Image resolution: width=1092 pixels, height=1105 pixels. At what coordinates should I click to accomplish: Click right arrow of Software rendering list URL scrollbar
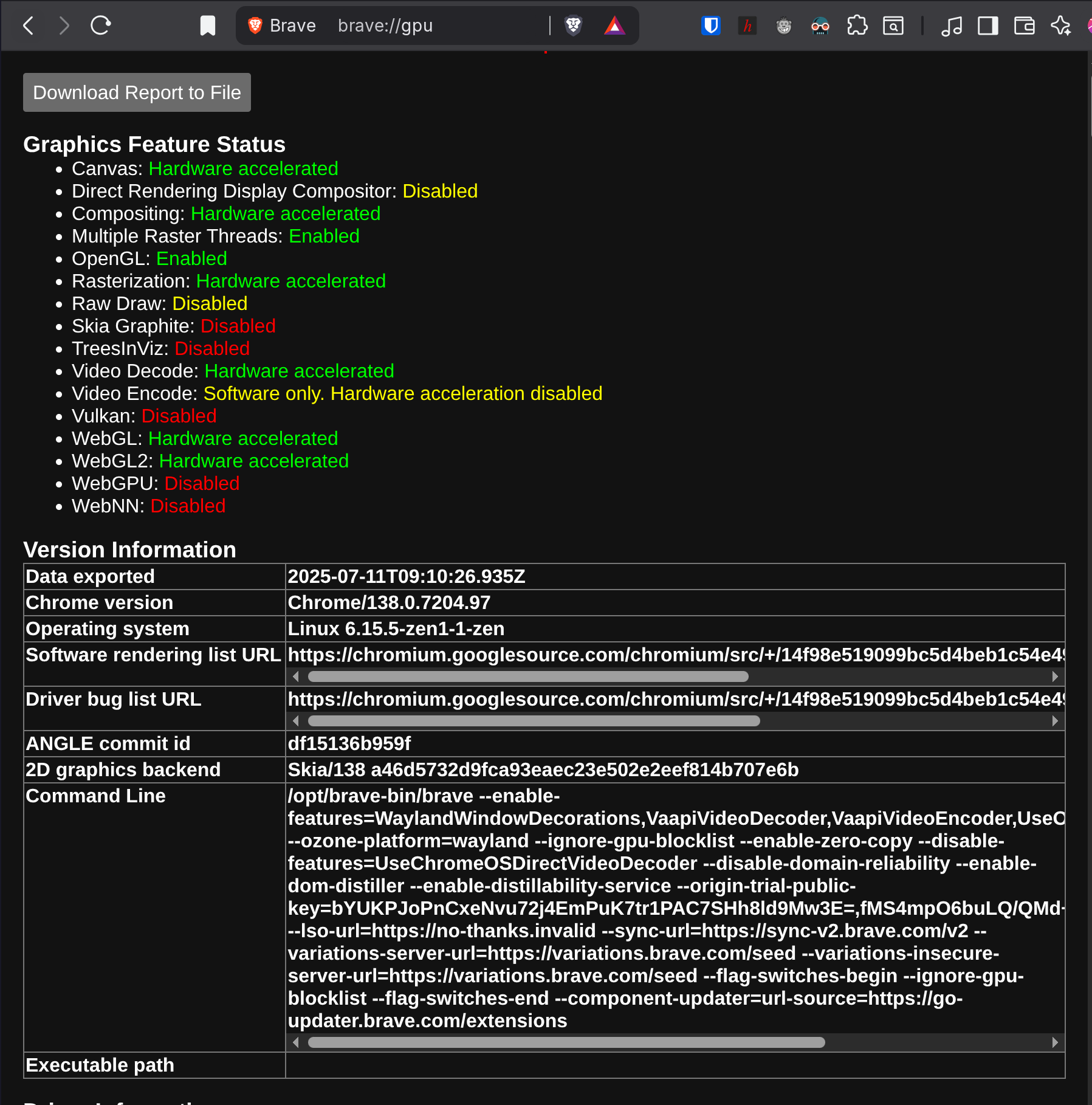click(x=1055, y=676)
